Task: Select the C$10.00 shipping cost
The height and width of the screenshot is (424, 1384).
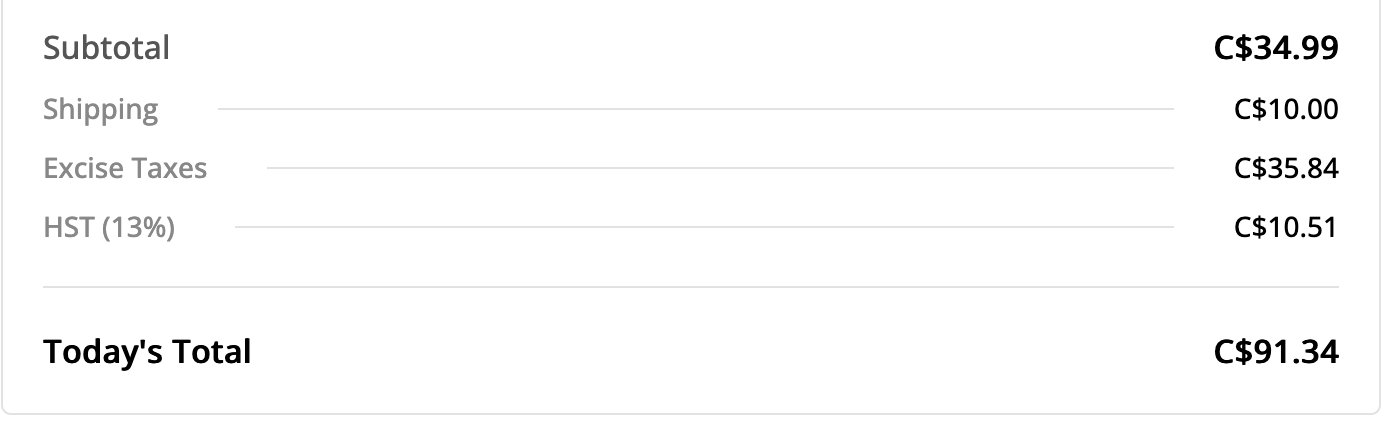Action: click(1286, 109)
